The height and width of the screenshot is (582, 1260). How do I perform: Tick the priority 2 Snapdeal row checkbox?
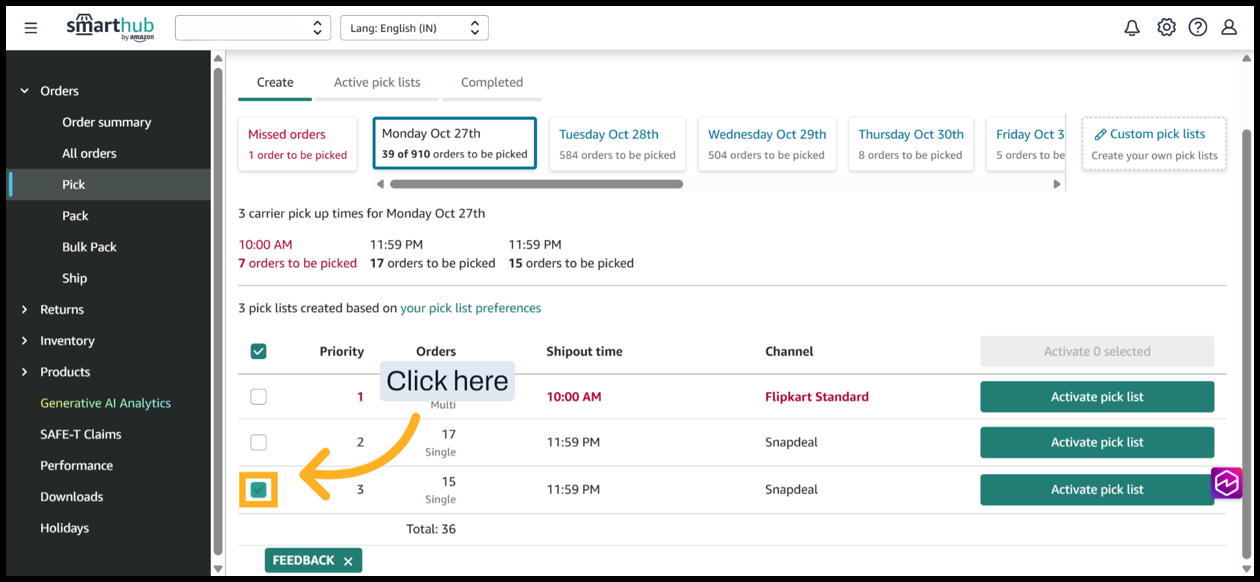[x=258, y=442]
